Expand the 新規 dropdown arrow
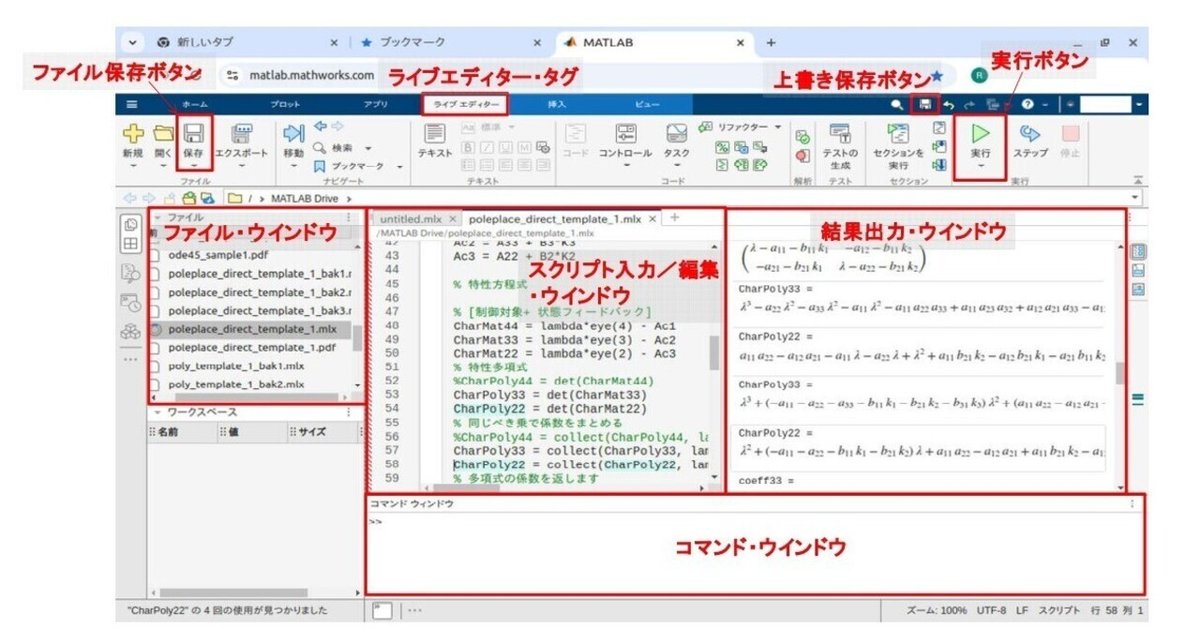 (133, 167)
